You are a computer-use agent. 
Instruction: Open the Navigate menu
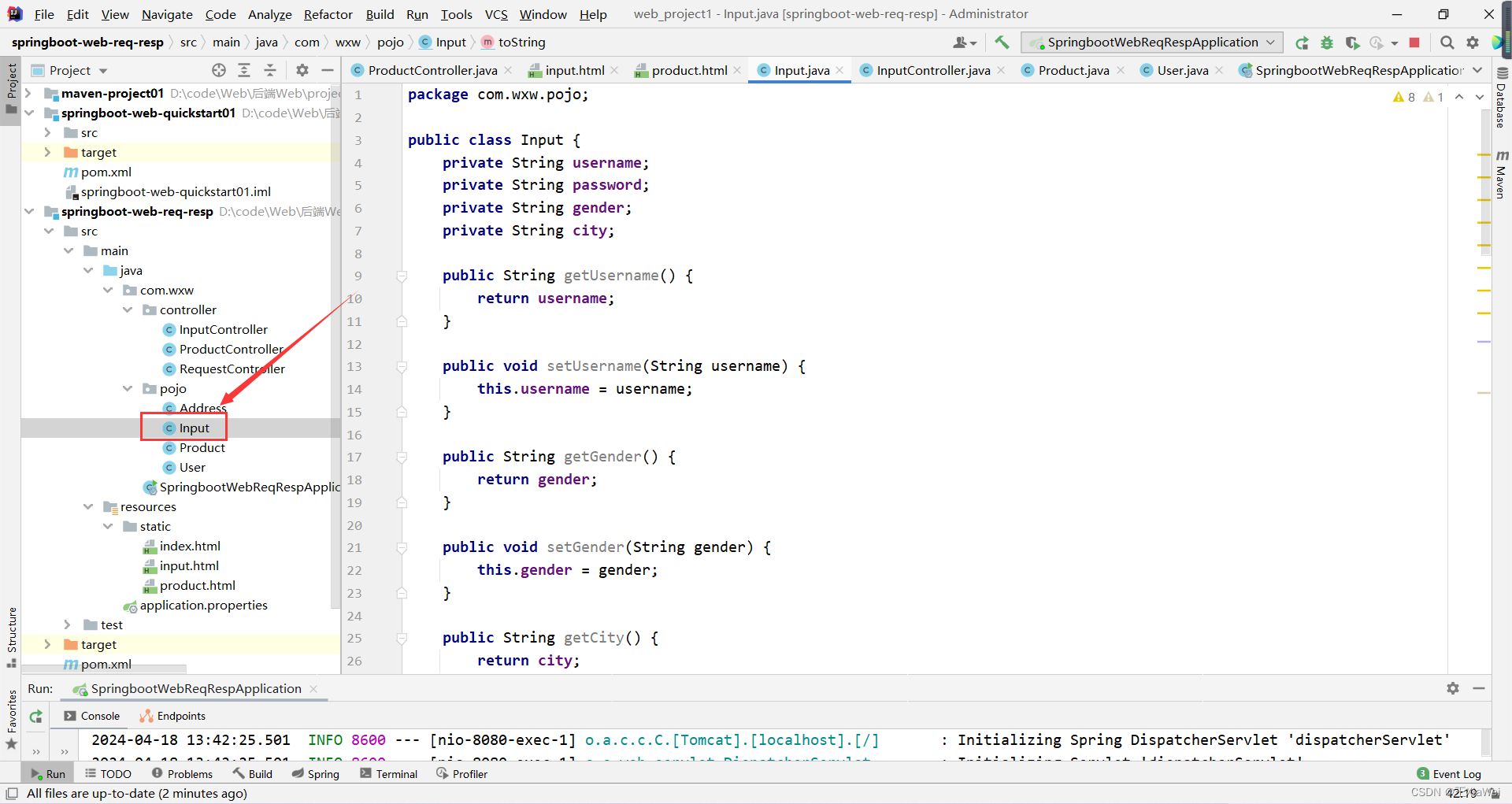(x=167, y=14)
